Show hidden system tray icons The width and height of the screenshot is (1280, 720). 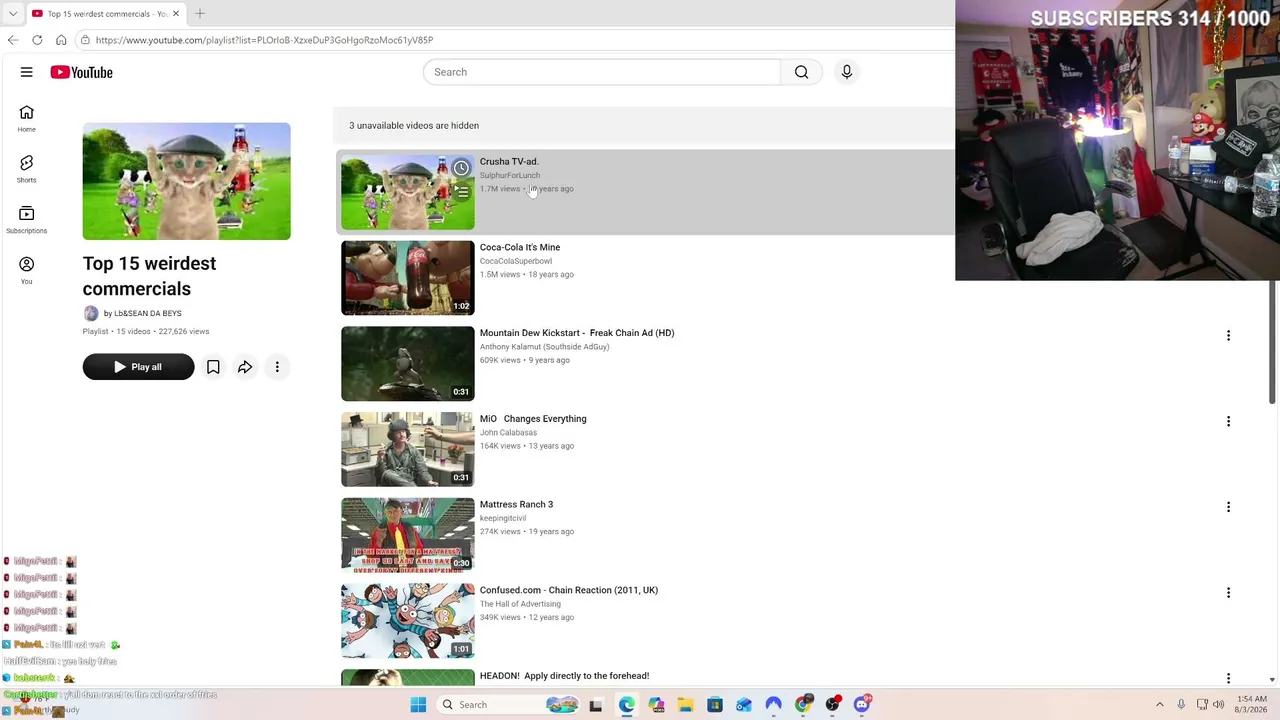(1160, 705)
